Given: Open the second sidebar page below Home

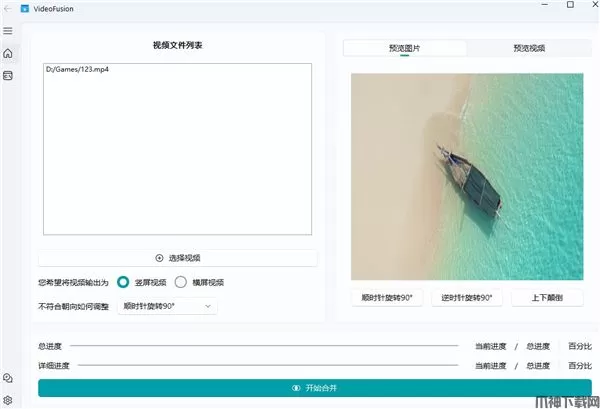Looking at the screenshot, I should (8, 75).
